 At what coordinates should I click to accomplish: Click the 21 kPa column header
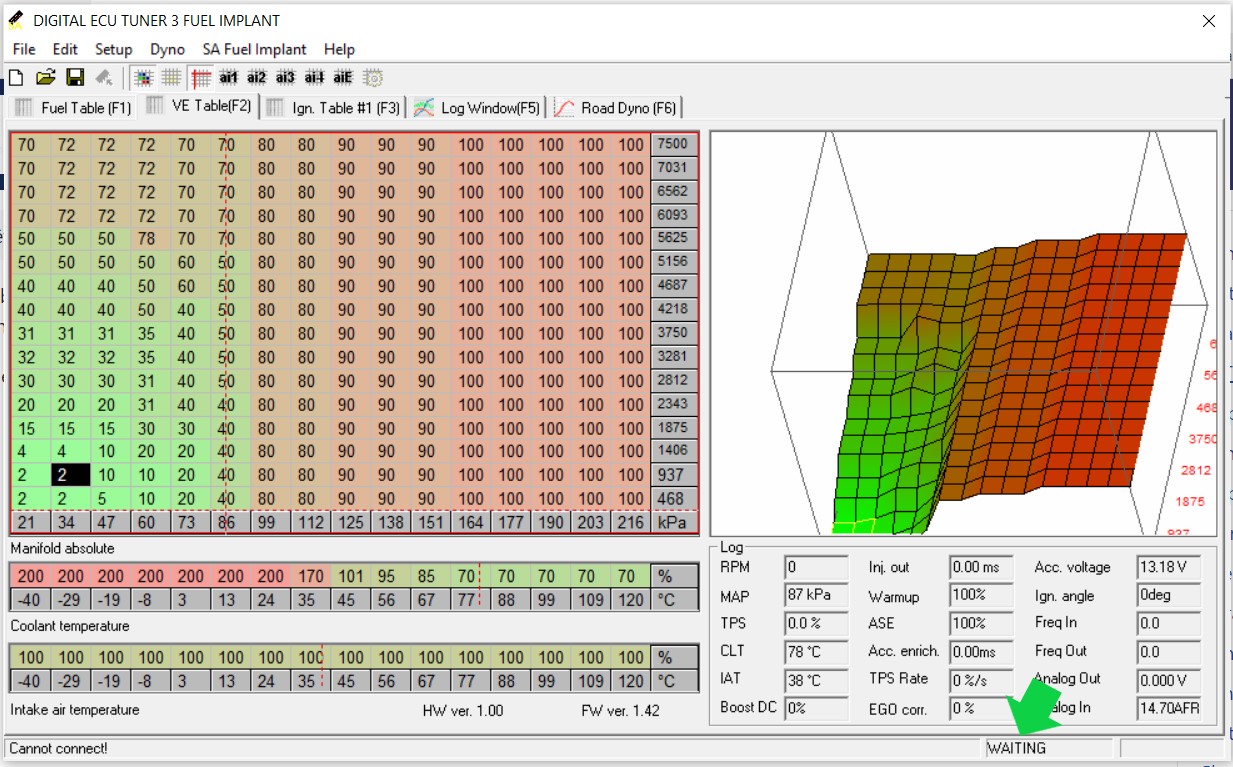coord(28,520)
